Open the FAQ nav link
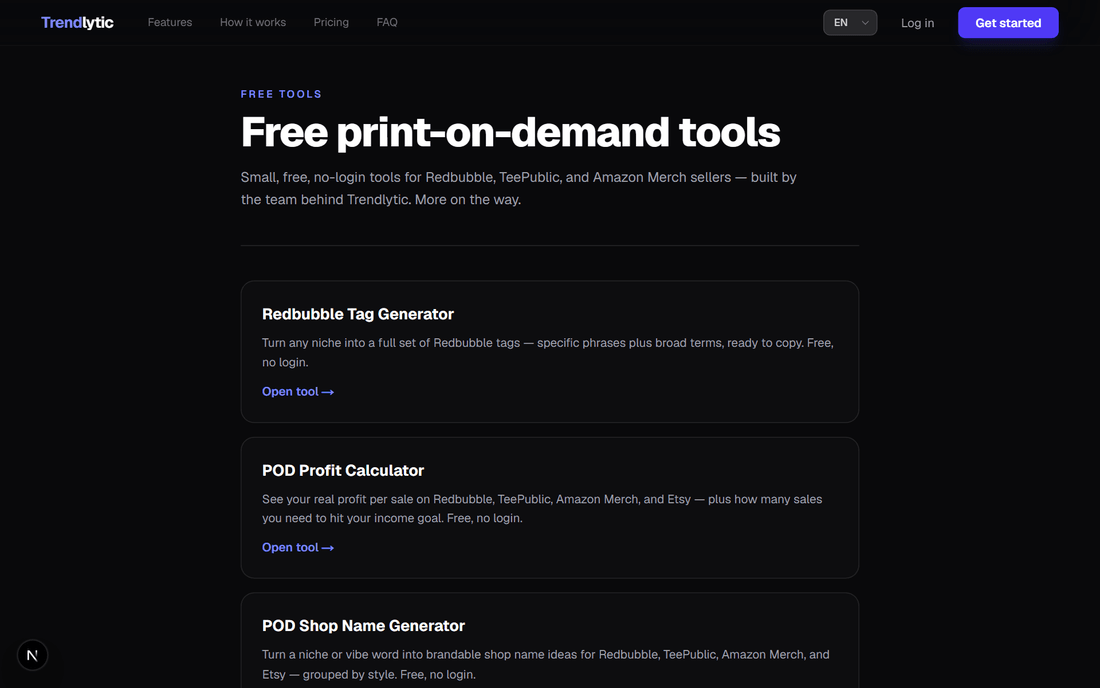 [387, 22]
